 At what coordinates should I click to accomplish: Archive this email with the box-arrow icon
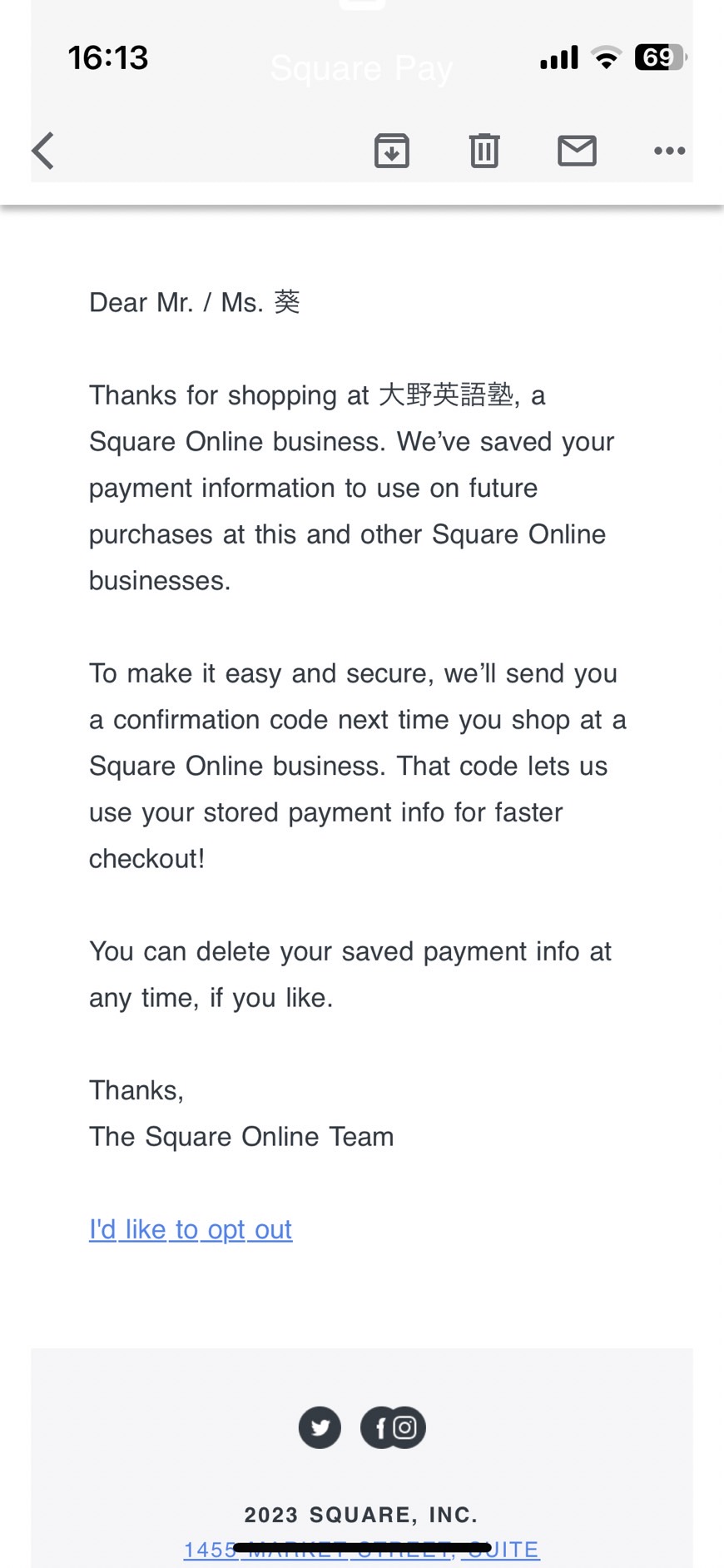click(x=392, y=151)
